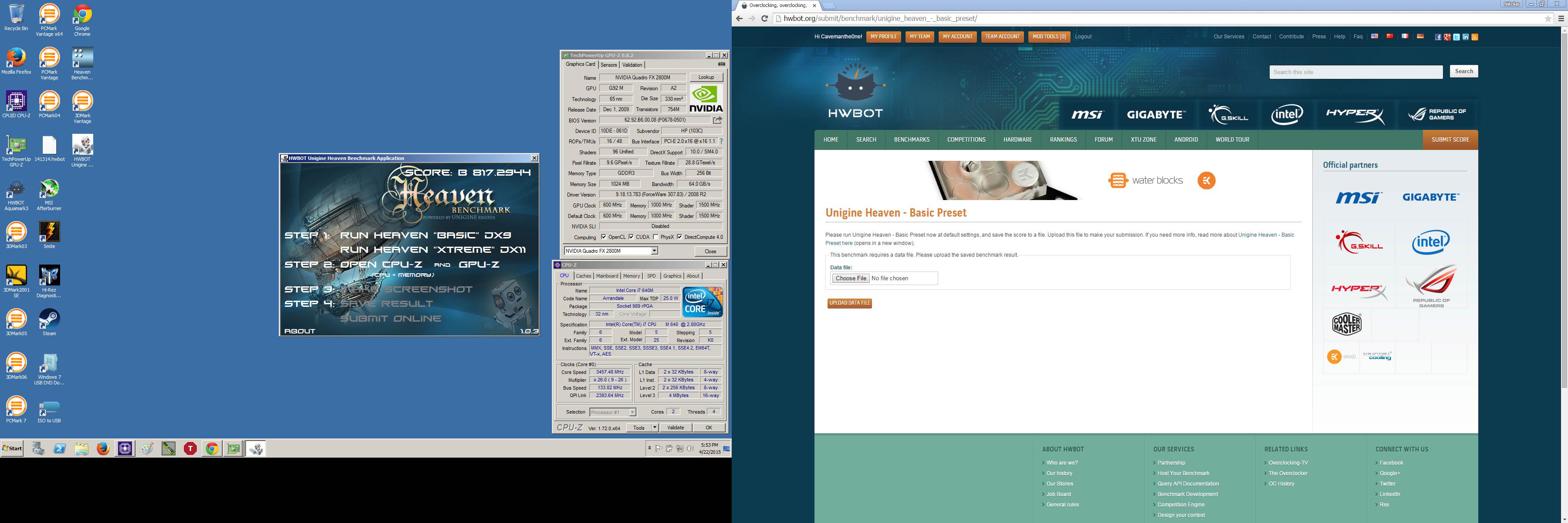Click the MSI sponsor logo in banner
The width and height of the screenshot is (1568, 523).
click(x=1087, y=115)
